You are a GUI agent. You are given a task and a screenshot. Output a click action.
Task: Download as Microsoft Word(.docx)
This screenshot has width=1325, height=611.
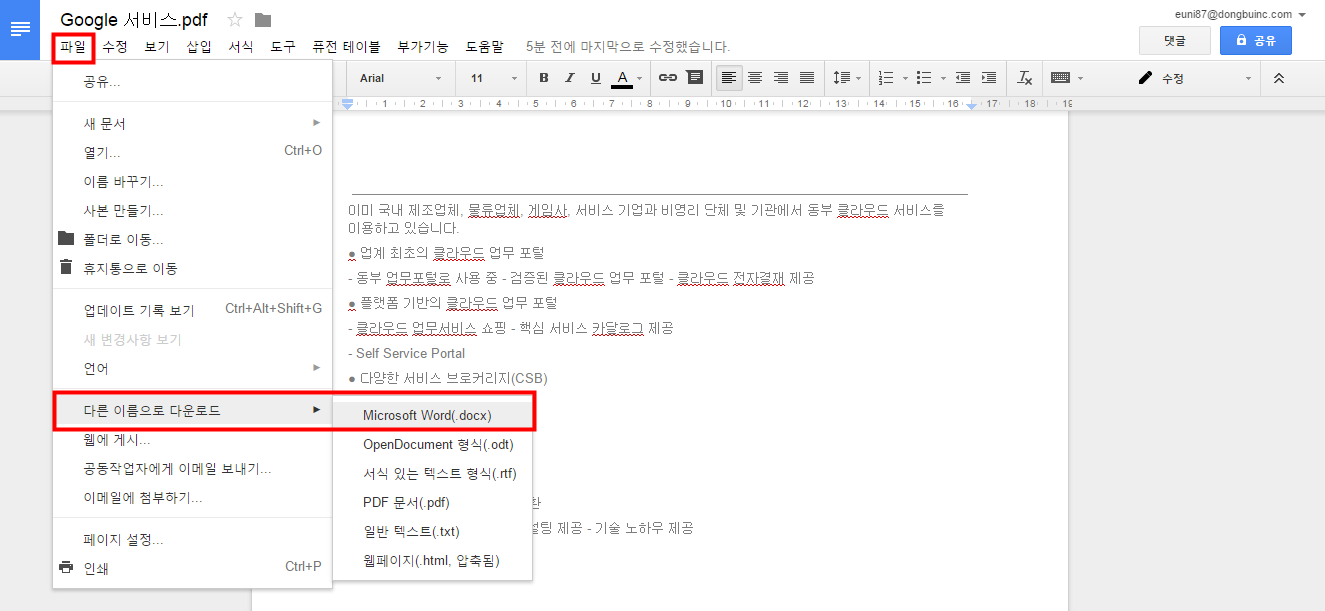[432, 415]
